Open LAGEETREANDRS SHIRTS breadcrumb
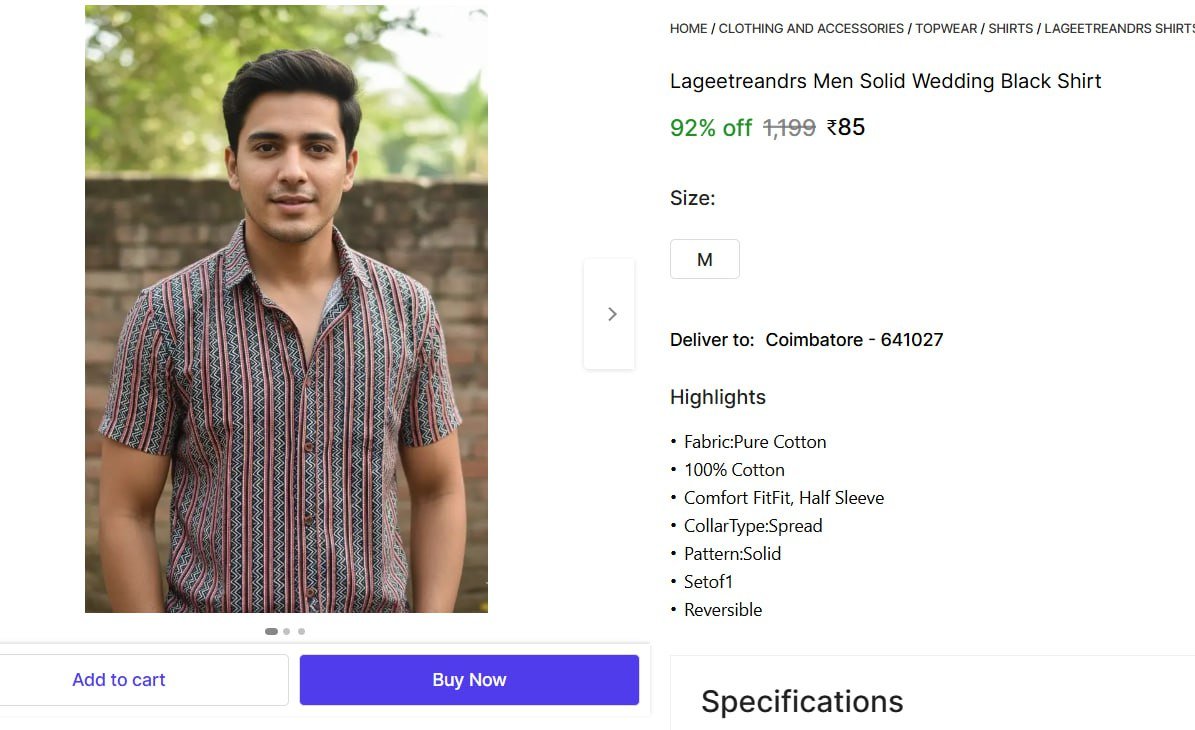Viewport: 1195px width, 730px height. 1118,28
